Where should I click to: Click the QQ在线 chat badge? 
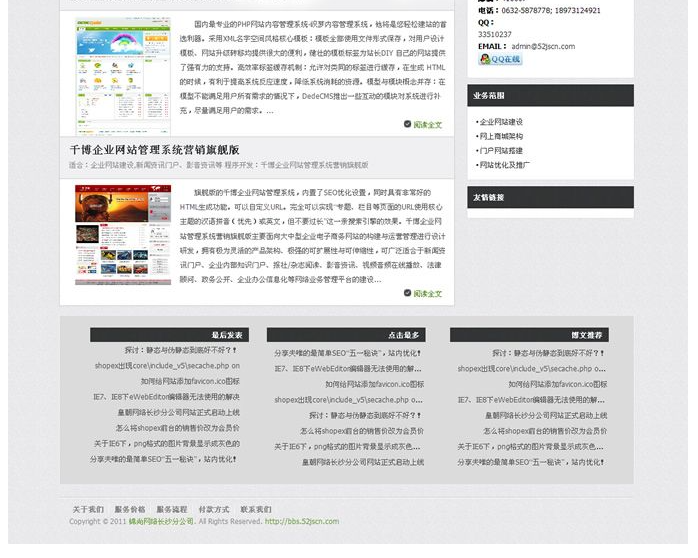500,59
